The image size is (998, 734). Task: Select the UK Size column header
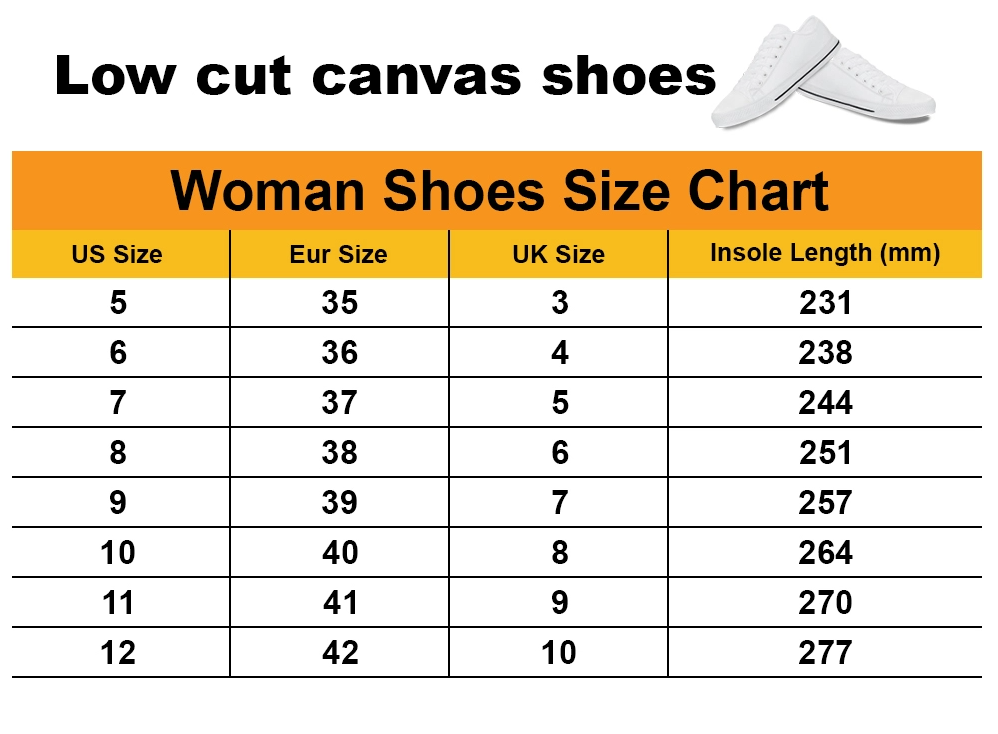click(559, 254)
